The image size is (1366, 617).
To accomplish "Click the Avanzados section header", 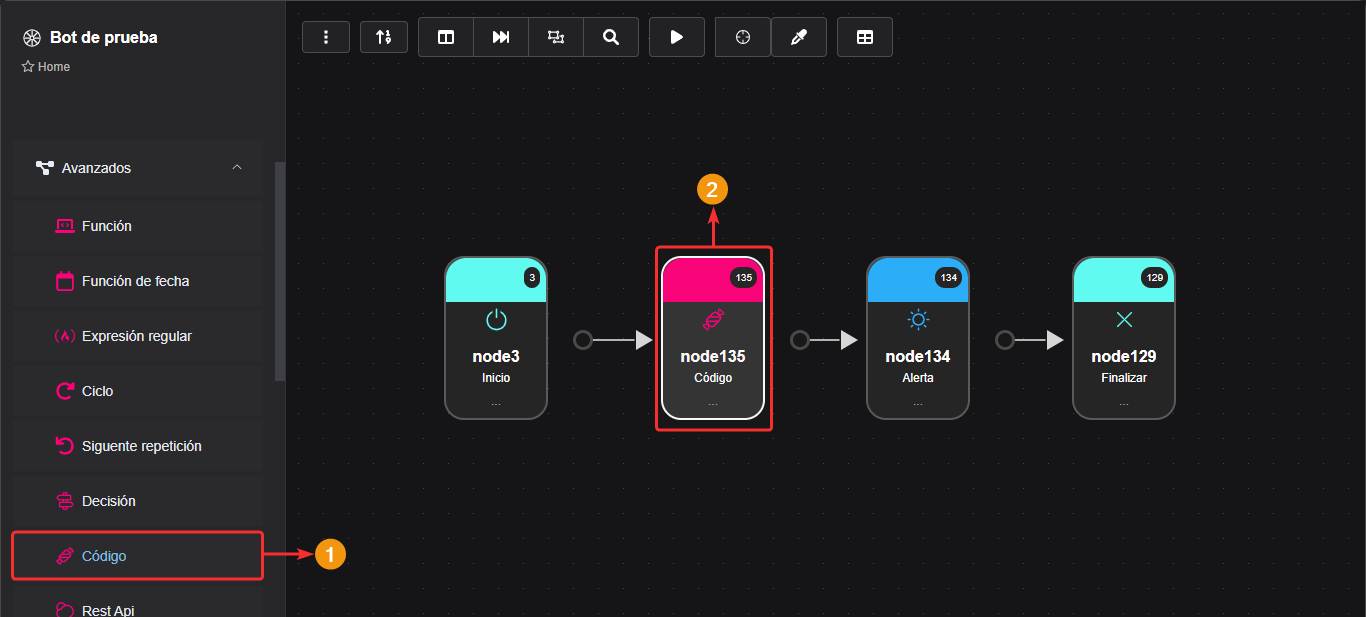I will [x=138, y=168].
